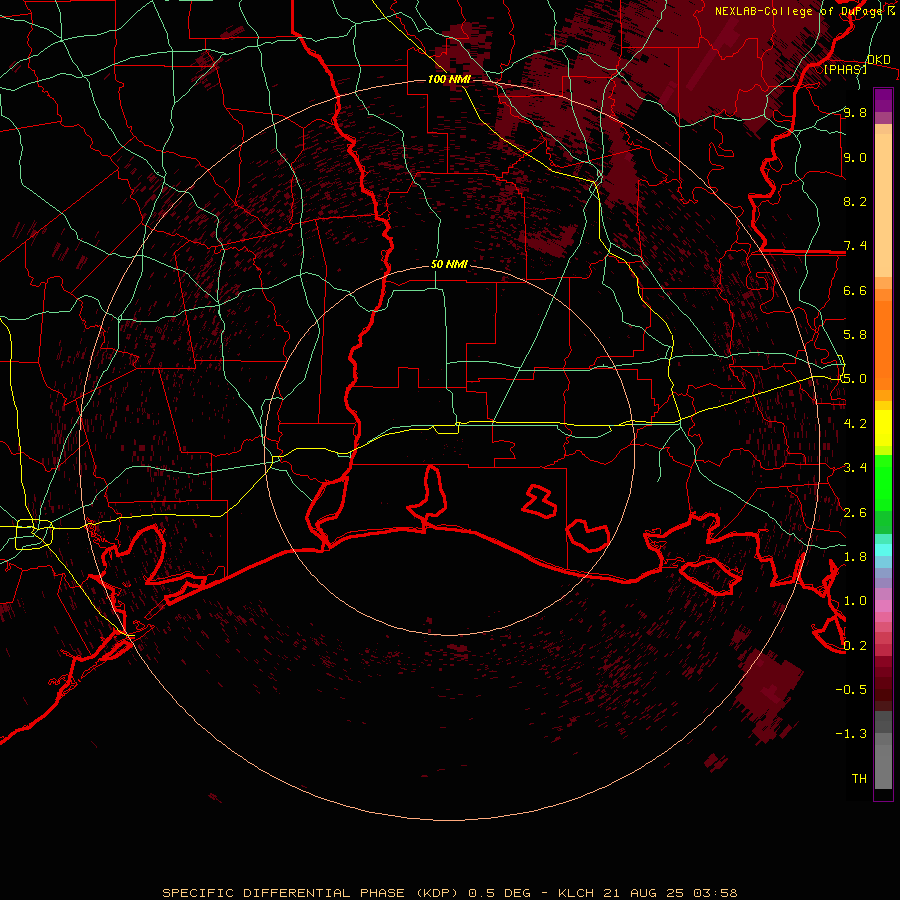
Task: Click the 7.4 scale value
Action: pyautogui.click(x=855, y=246)
